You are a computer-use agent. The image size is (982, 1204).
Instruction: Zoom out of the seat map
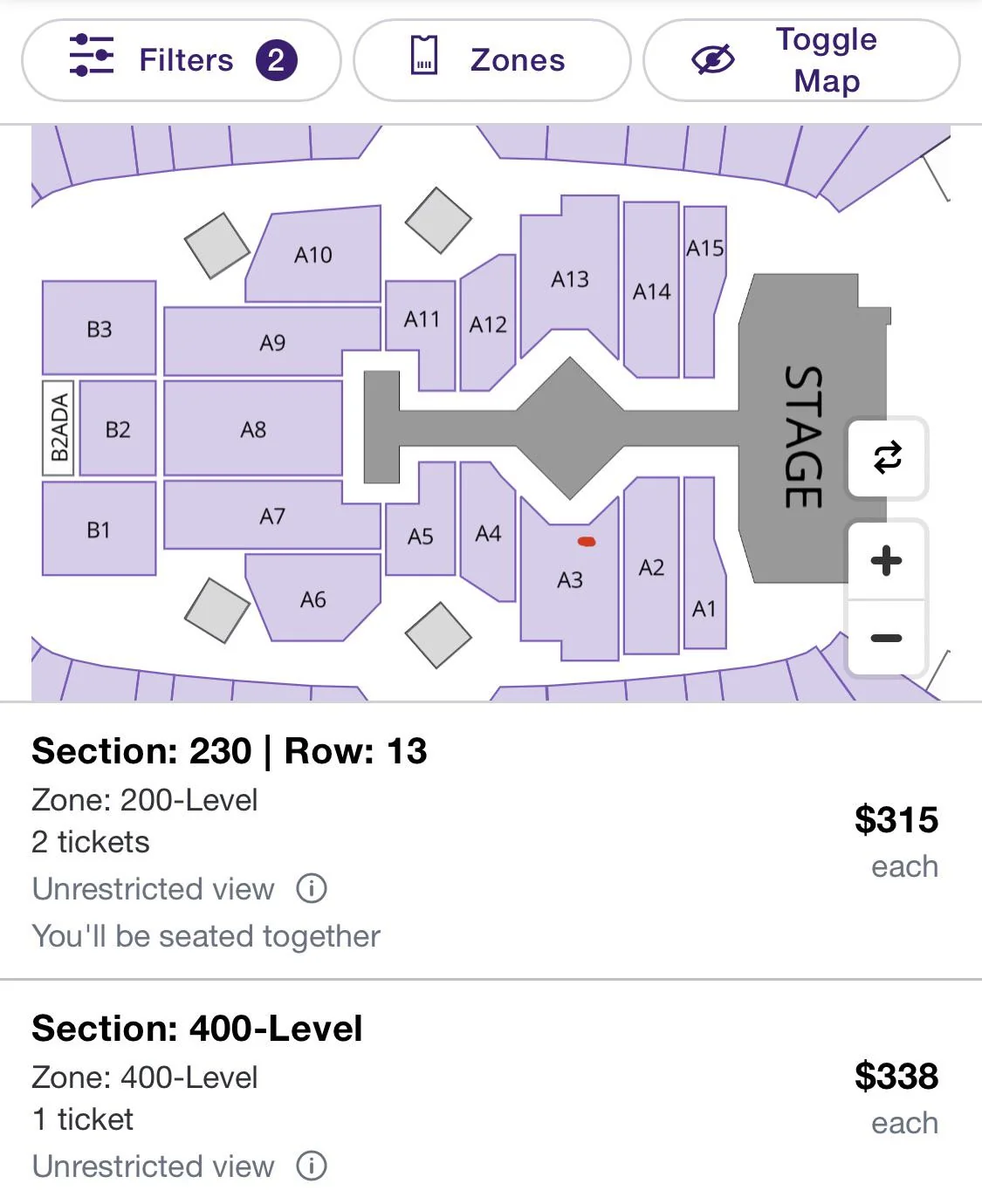point(887,638)
